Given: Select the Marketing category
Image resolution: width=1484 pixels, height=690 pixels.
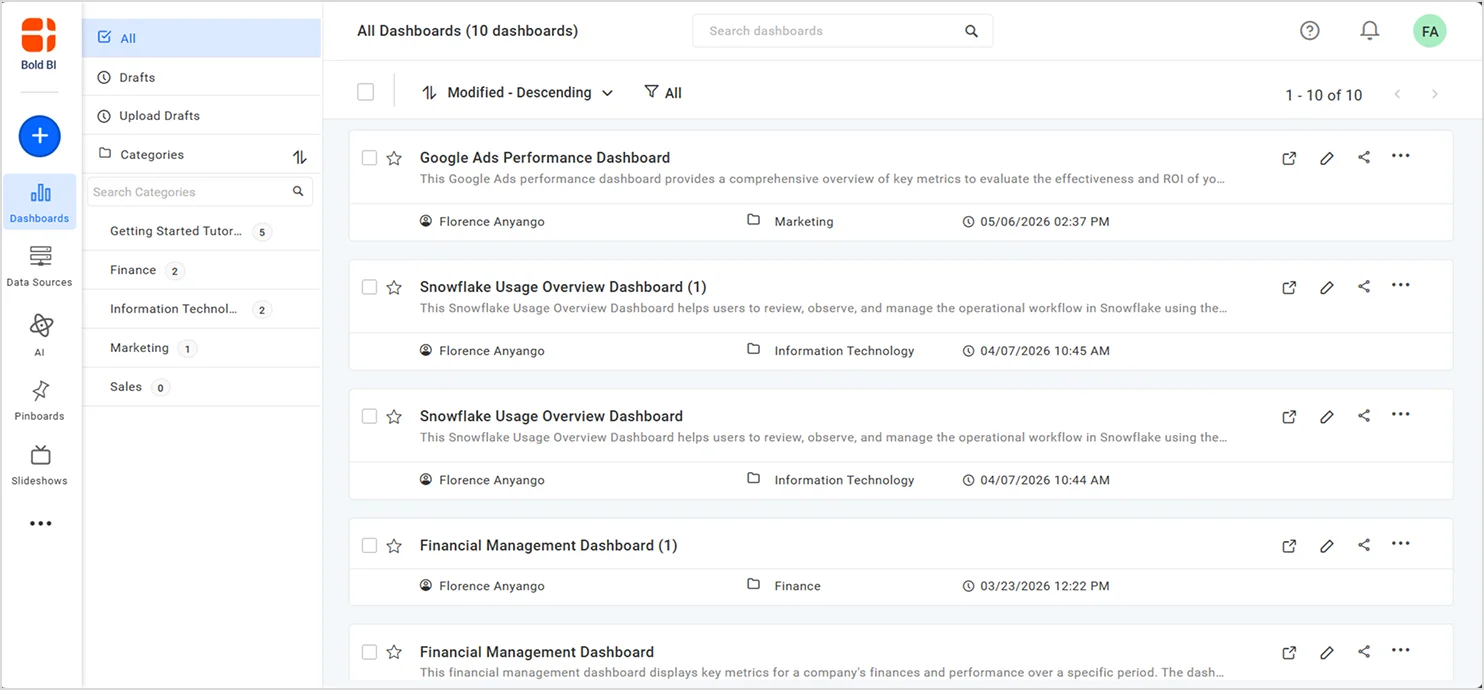Looking at the screenshot, I should pyautogui.click(x=201, y=348).
